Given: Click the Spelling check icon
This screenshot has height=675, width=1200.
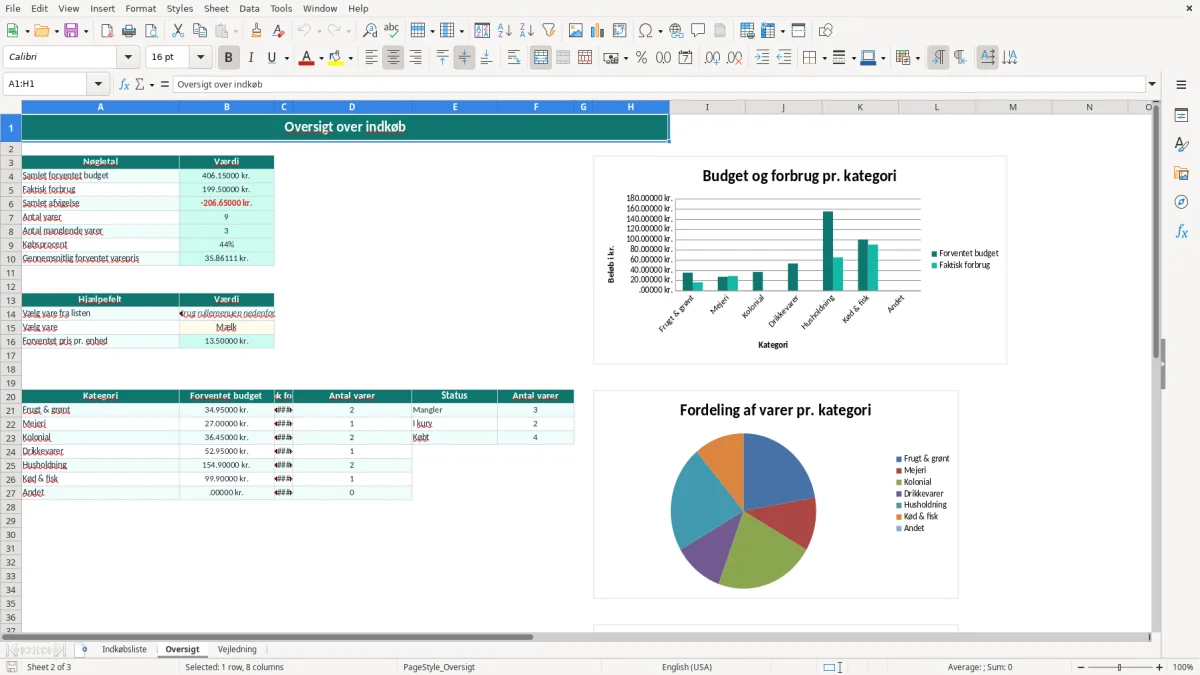Looking at the screenshot, I should [x=392, y=31].
